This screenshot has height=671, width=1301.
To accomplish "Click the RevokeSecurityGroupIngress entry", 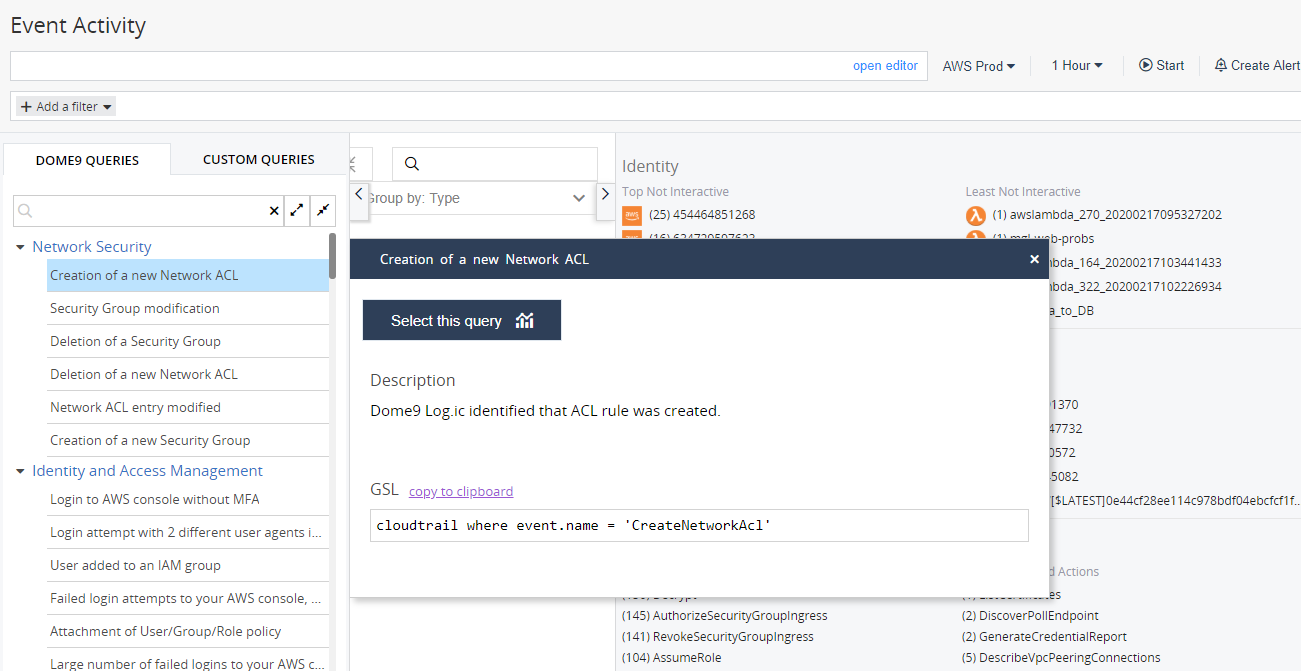I will click(x=718, y=637).
